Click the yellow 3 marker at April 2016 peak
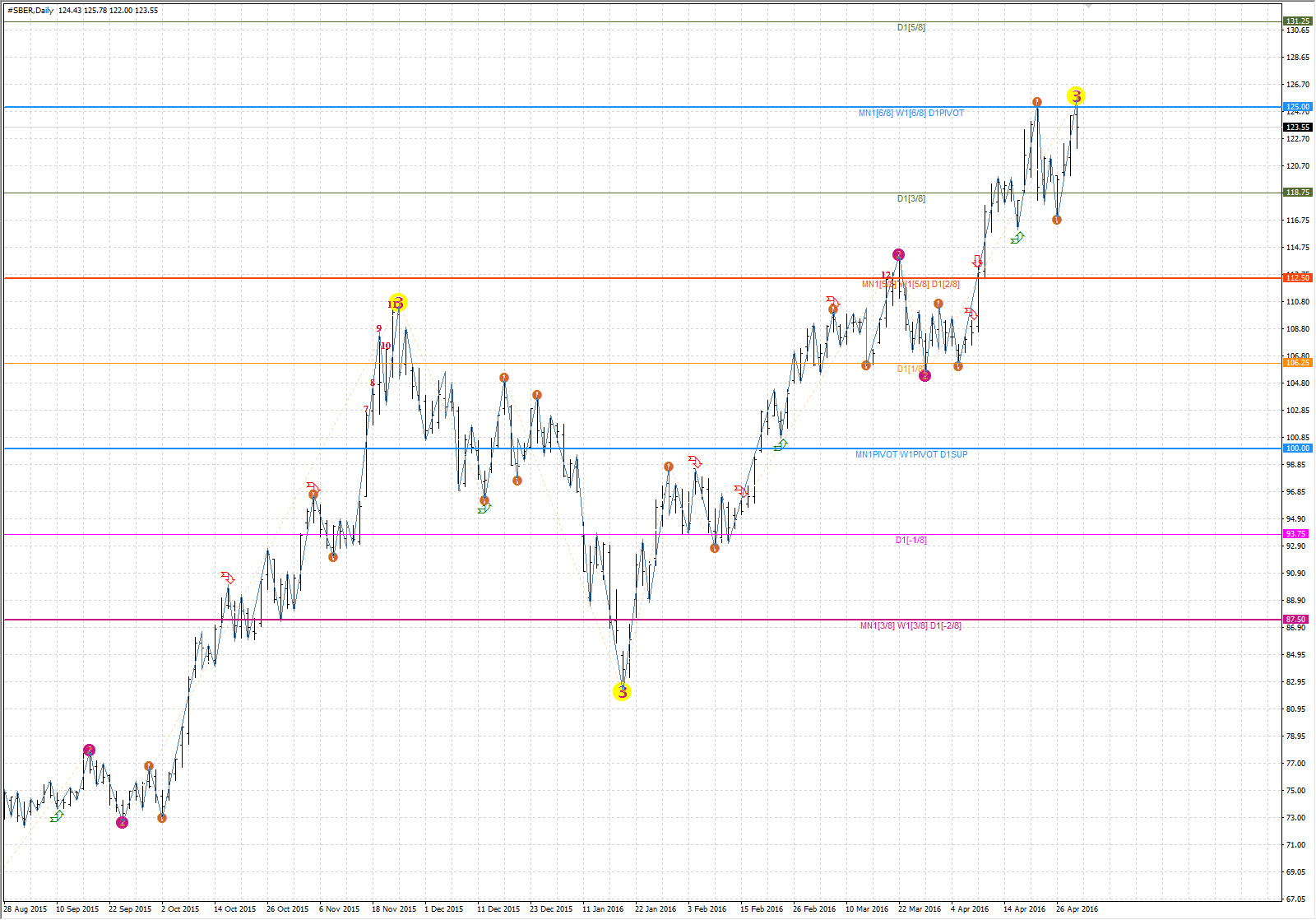This screenshot has width=1316, height=920. (1076, 96)
